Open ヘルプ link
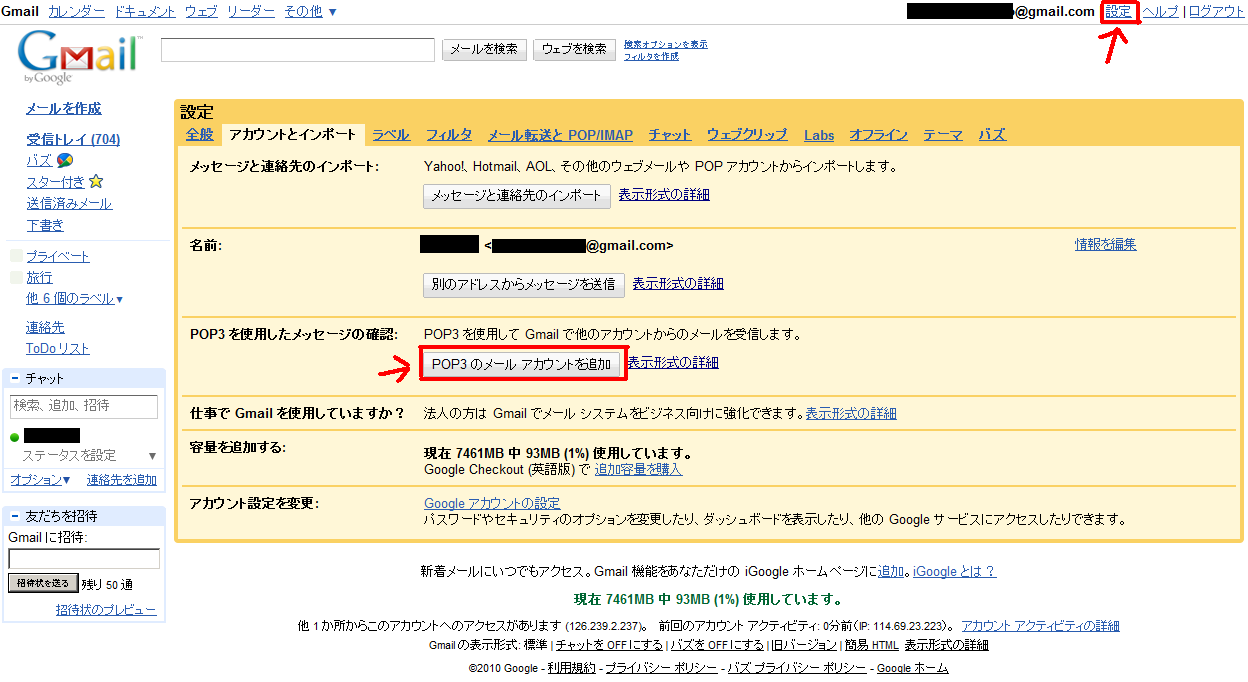1248x682 pixels. tap(1160, 12)
